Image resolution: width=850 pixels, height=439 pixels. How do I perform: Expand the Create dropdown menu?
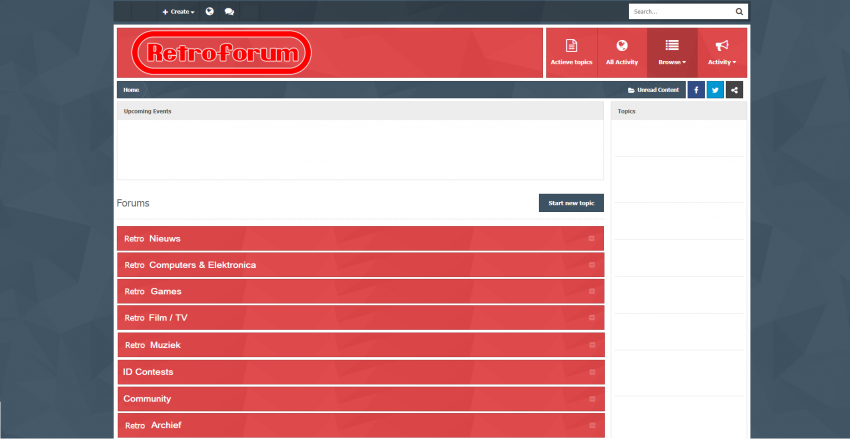pyautogui.click(x=178, y=12)
